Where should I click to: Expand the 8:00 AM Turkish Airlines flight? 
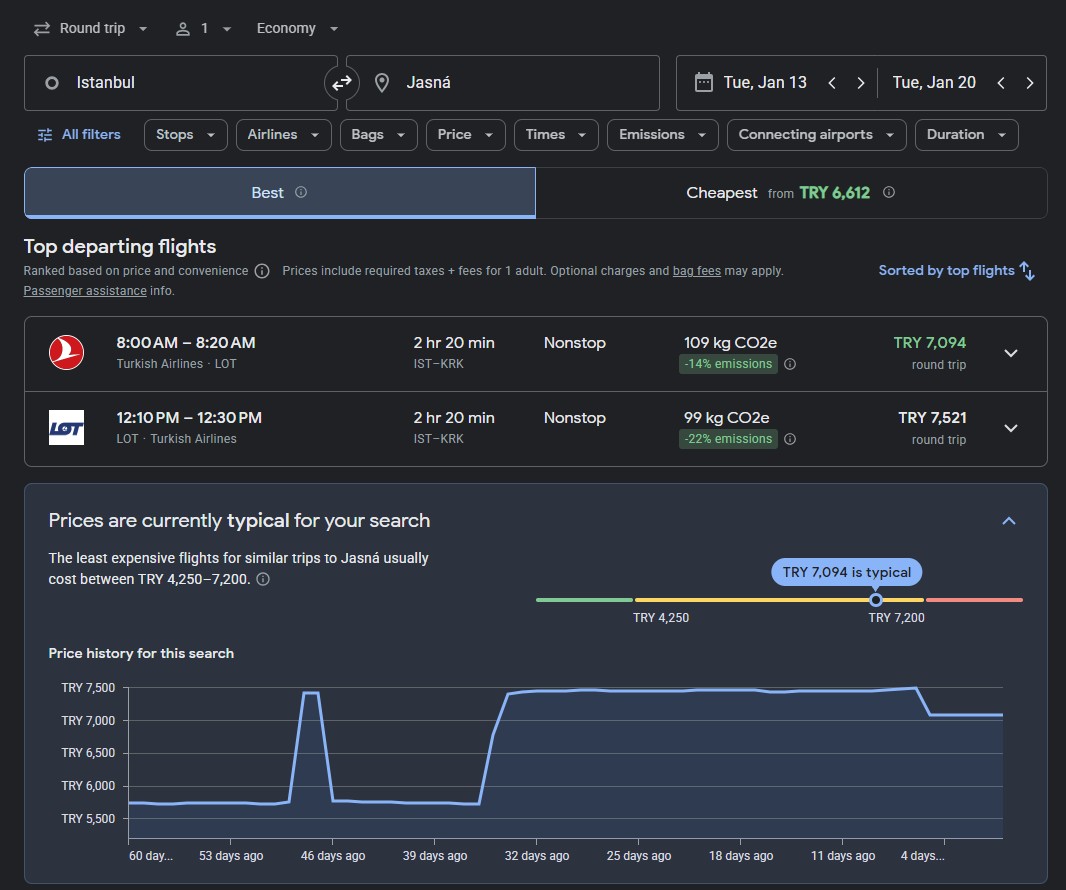coord(1010,353)
